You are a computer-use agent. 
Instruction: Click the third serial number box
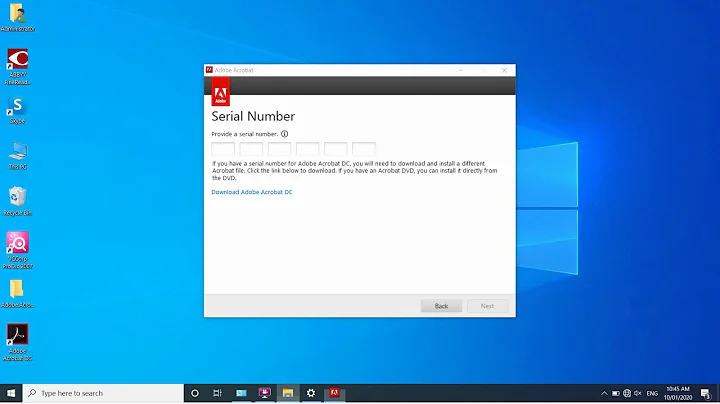click(279, 149)
